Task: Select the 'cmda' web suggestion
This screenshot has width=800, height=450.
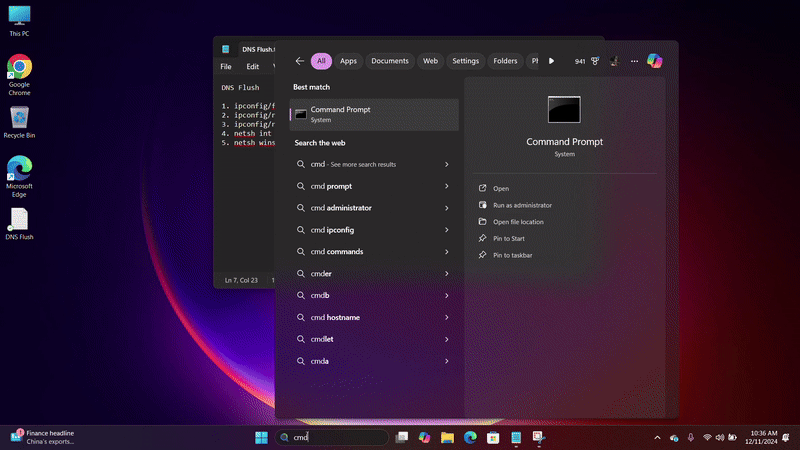Action: coord(374,361)
